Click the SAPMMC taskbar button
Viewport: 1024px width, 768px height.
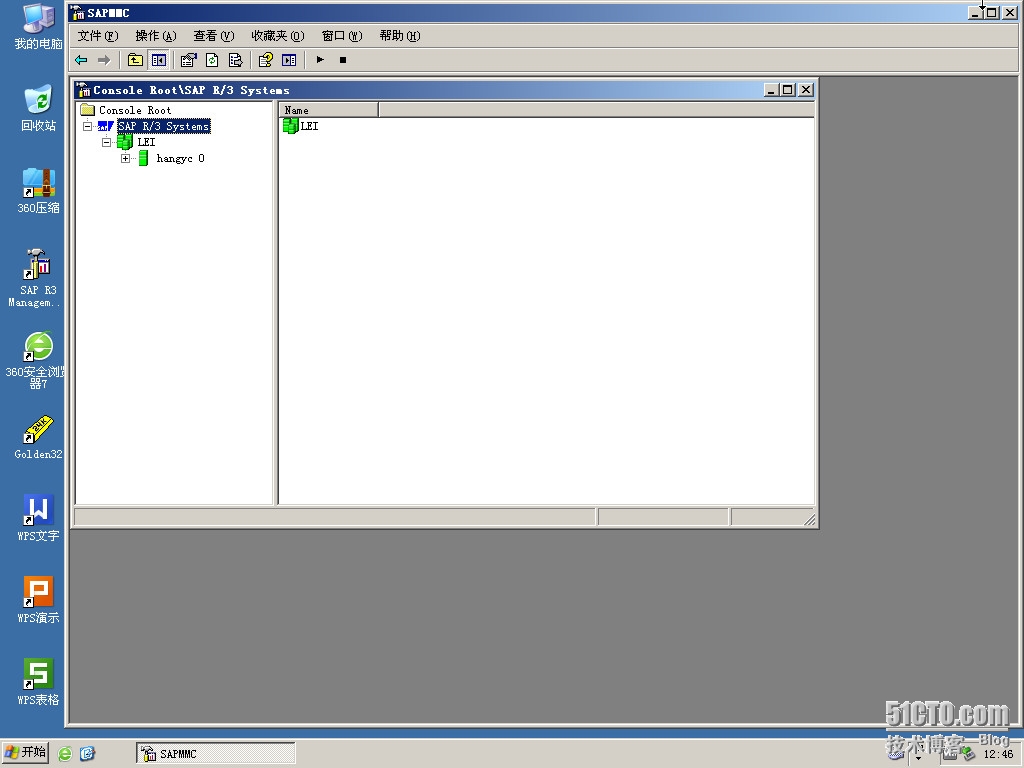tap(216, 753)
